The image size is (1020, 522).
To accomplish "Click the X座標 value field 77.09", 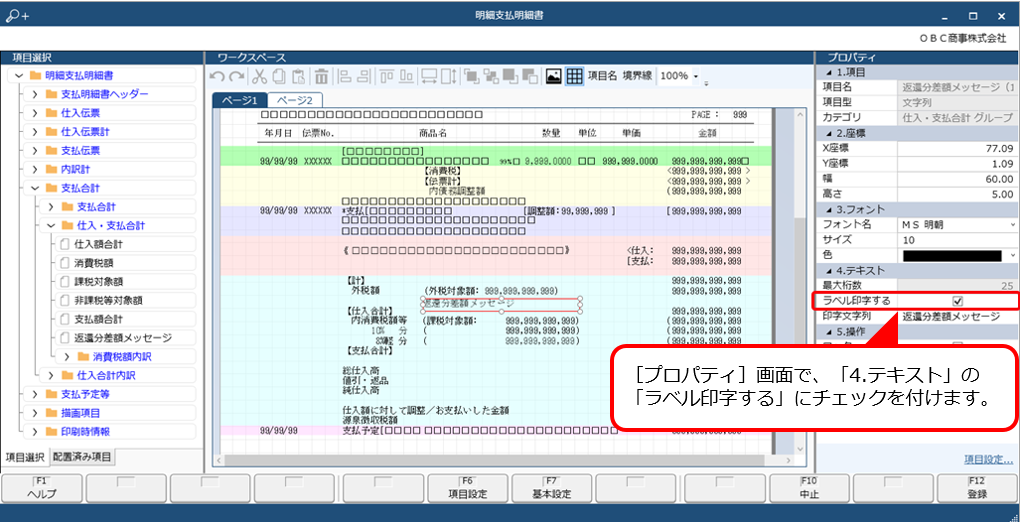I will click(x=957, y=148).
